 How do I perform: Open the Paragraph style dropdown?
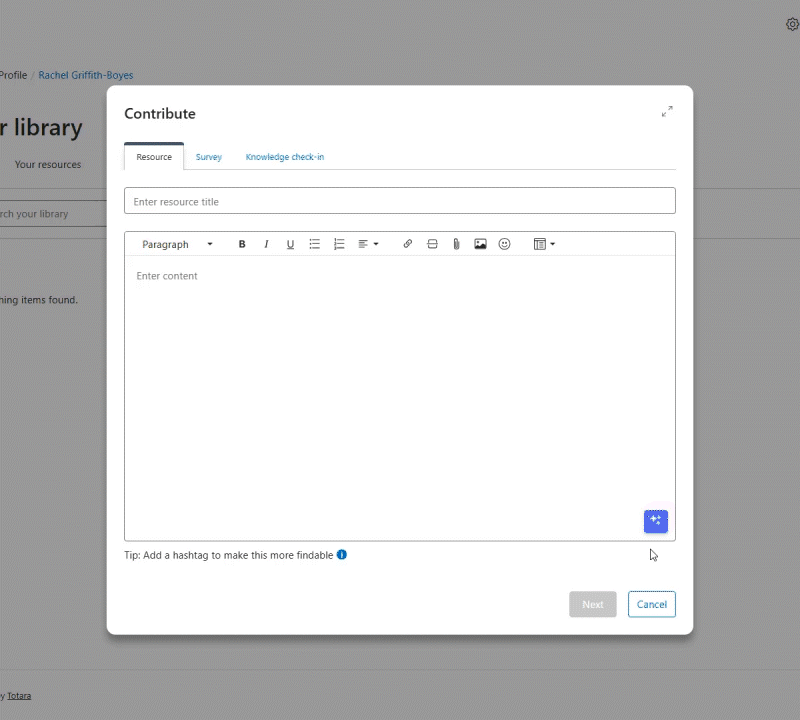[x=177, y=244]
